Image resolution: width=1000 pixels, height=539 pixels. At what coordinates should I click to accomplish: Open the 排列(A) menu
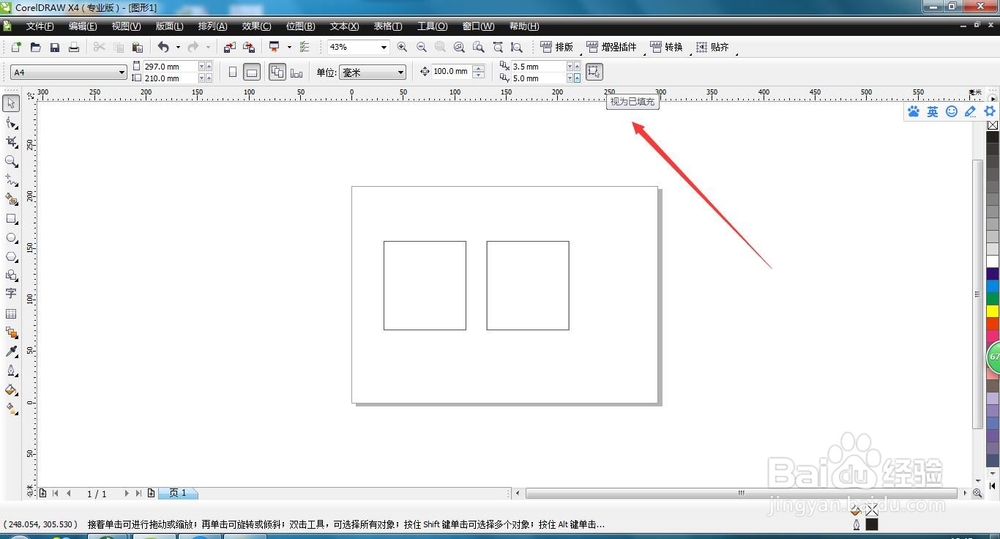(x=212, y=26)
